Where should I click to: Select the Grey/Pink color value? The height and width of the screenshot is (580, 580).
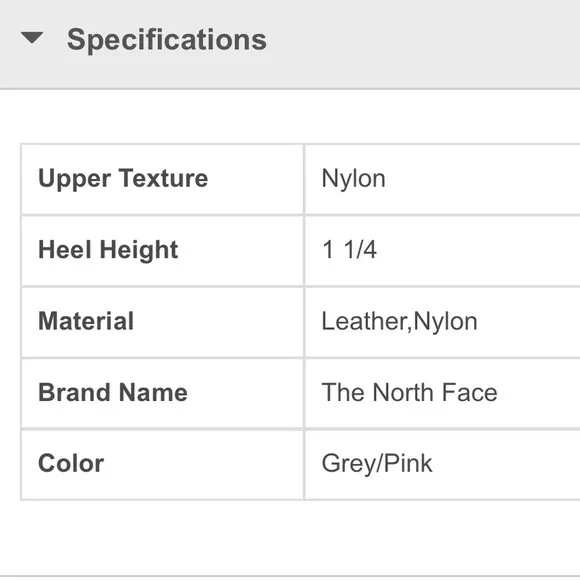click(377, 464)
